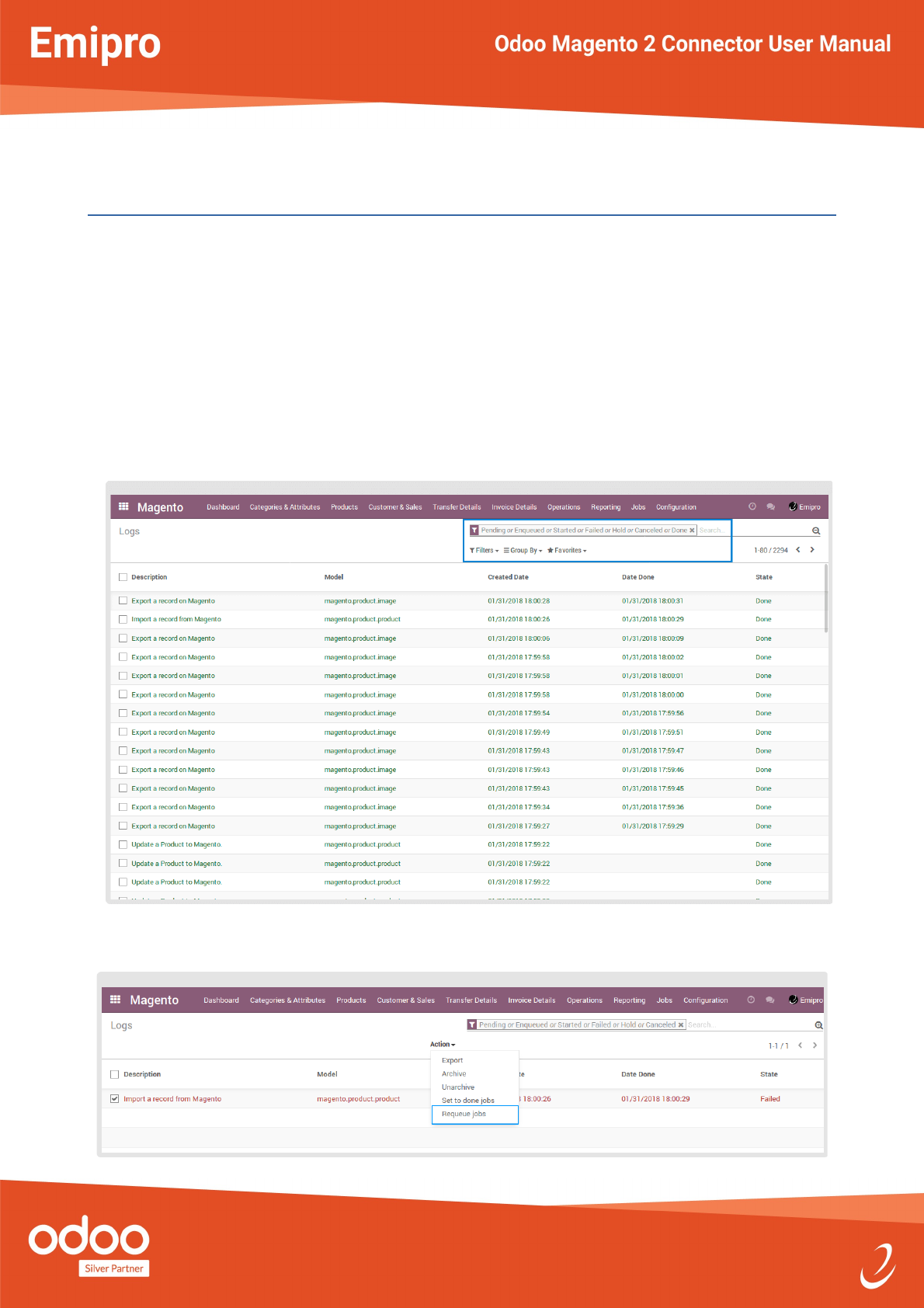Choose Export from the Action menu
Screen dimensions: 924x1308
point(453,1060)
